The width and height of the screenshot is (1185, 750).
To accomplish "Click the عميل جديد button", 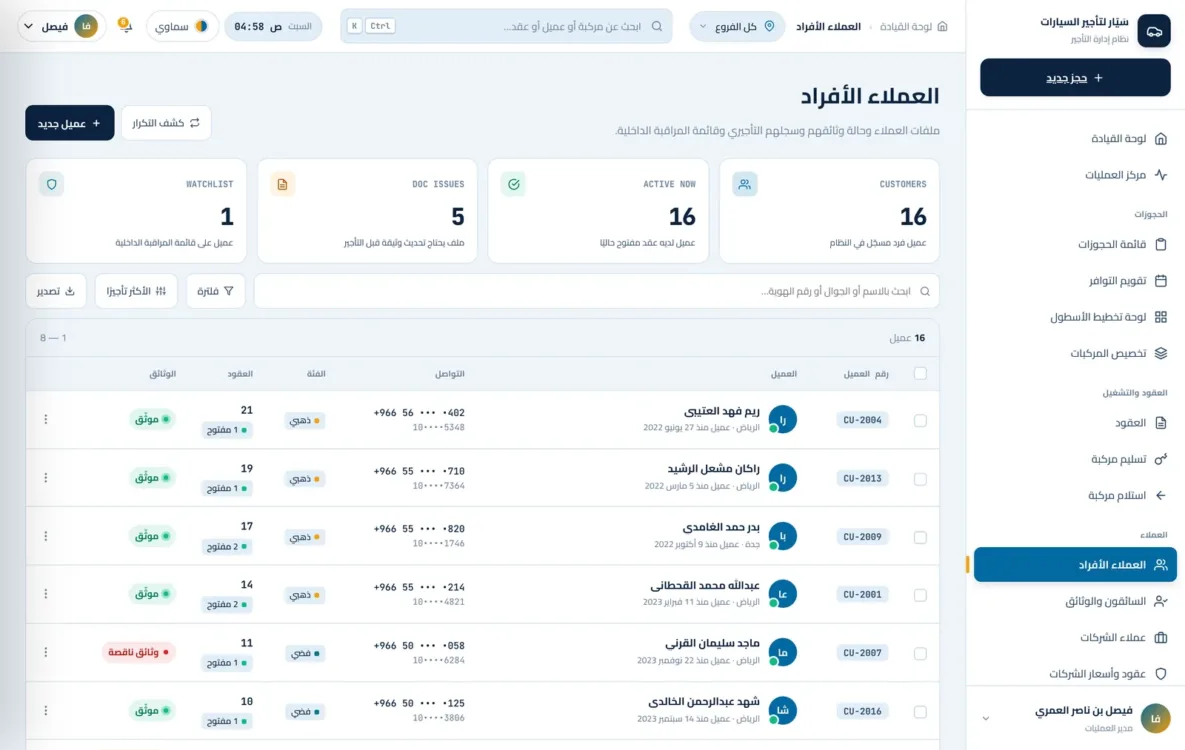I will (x=70, y=122).
